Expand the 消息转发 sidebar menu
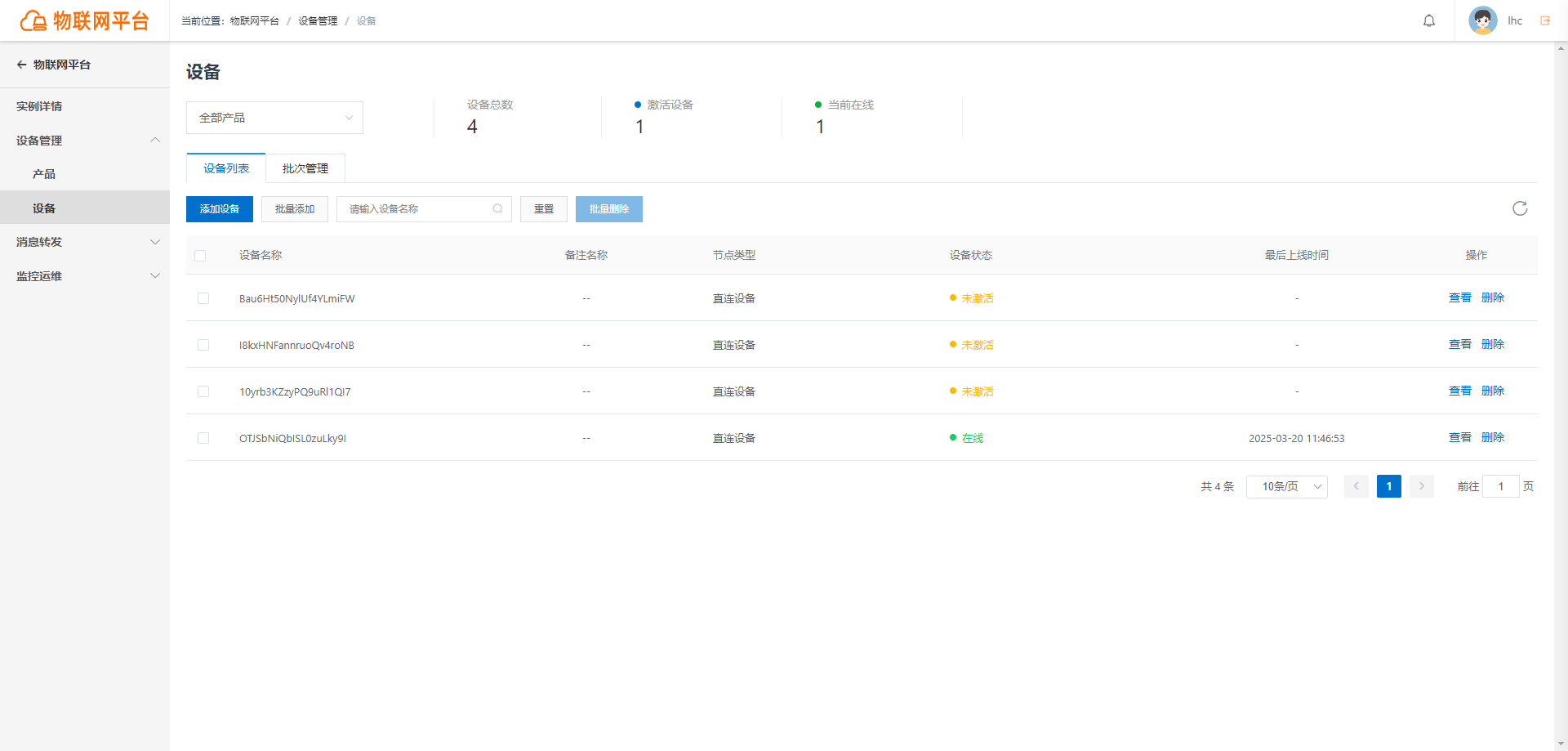The width and height of the screenshot is (1568, 751). [x=85, y=242]
